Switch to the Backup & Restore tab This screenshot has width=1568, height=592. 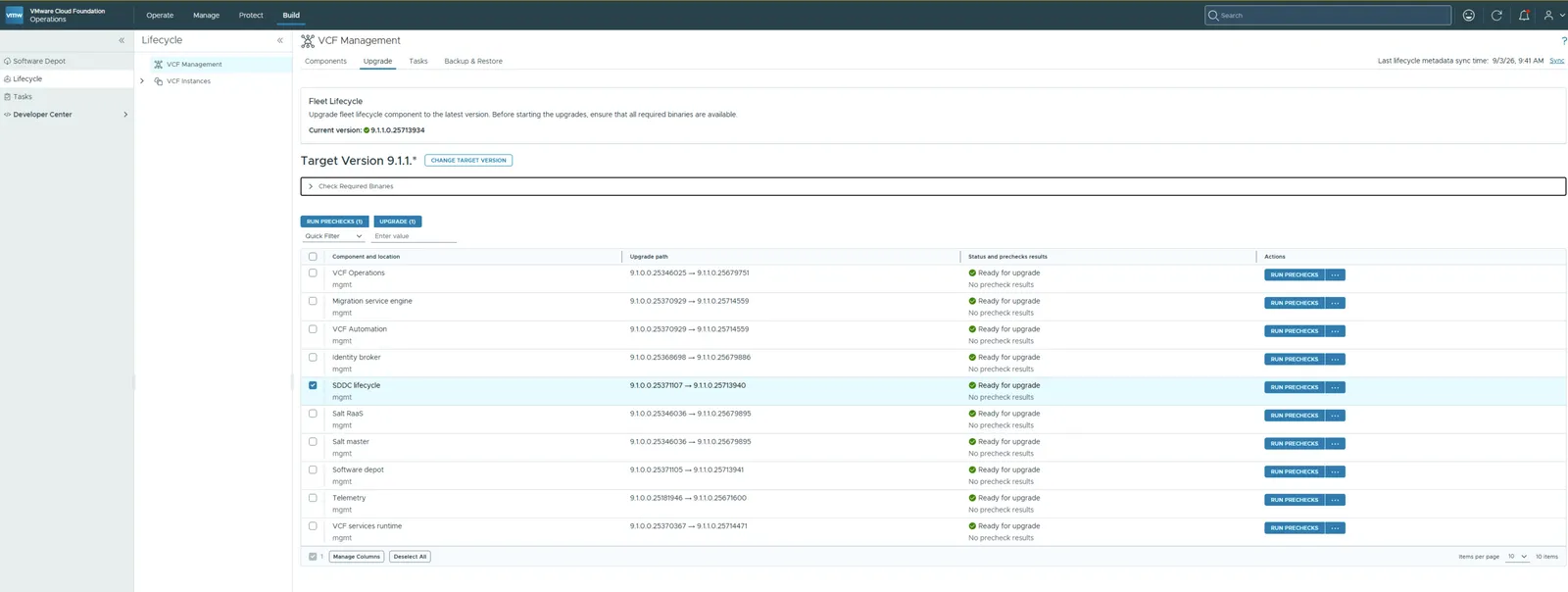[x=473, y=61]
